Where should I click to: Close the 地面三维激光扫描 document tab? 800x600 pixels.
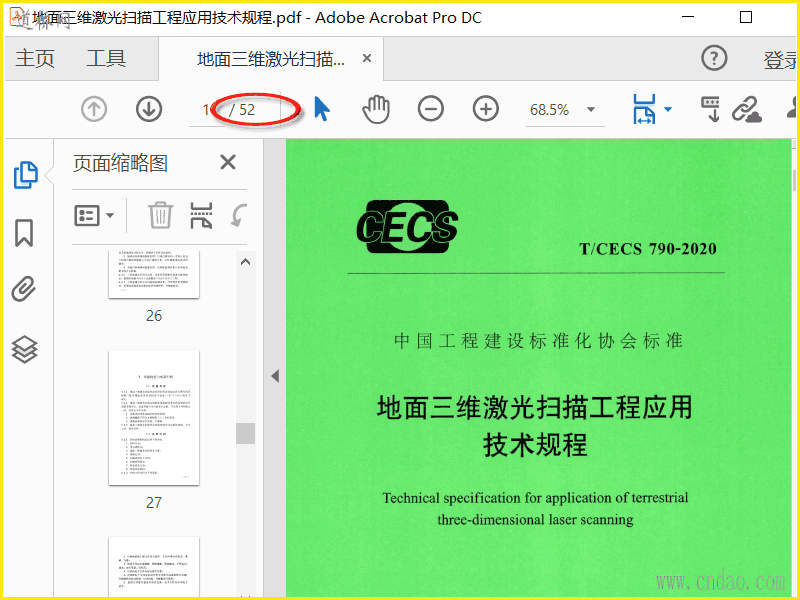click(367, 58)
